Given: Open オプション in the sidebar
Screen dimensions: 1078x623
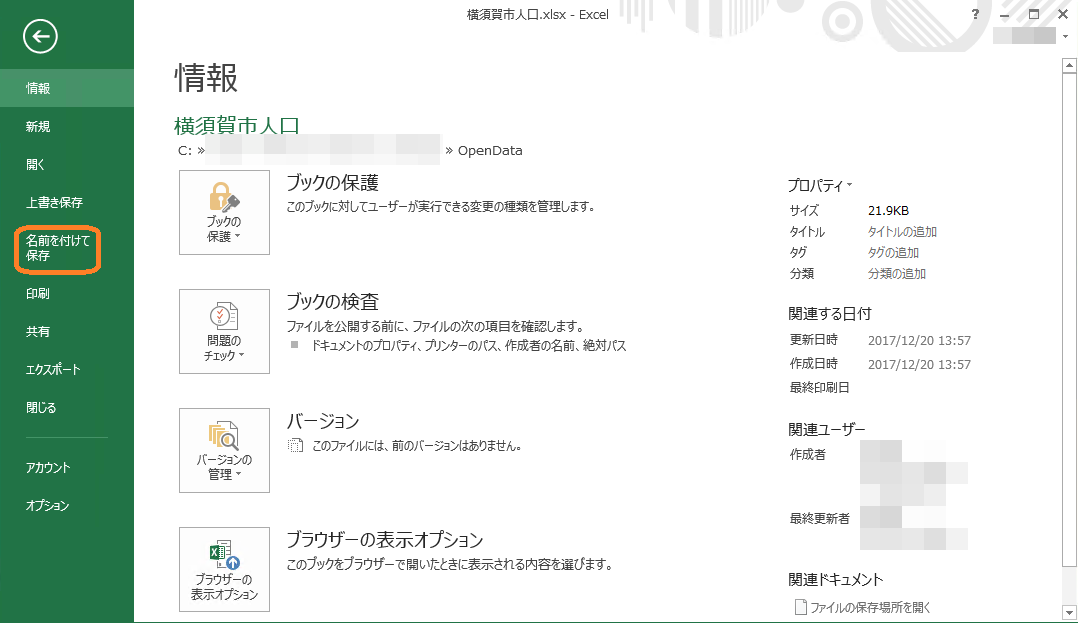Looking at the screenshot, I should tap(48, 506).
